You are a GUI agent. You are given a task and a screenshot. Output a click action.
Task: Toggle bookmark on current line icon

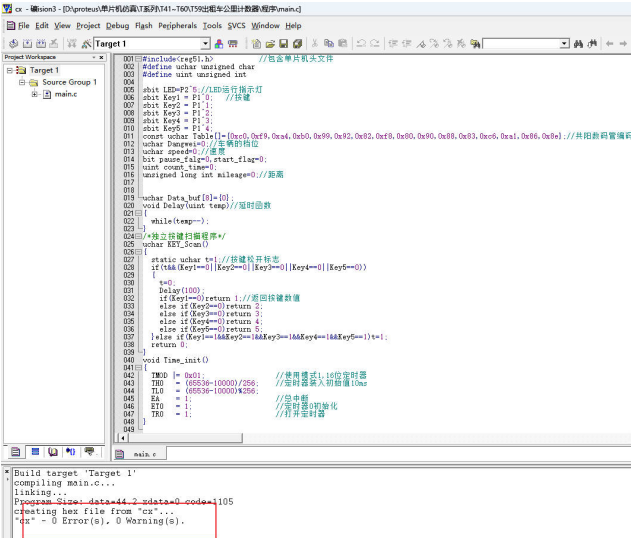tap(421, 44)
